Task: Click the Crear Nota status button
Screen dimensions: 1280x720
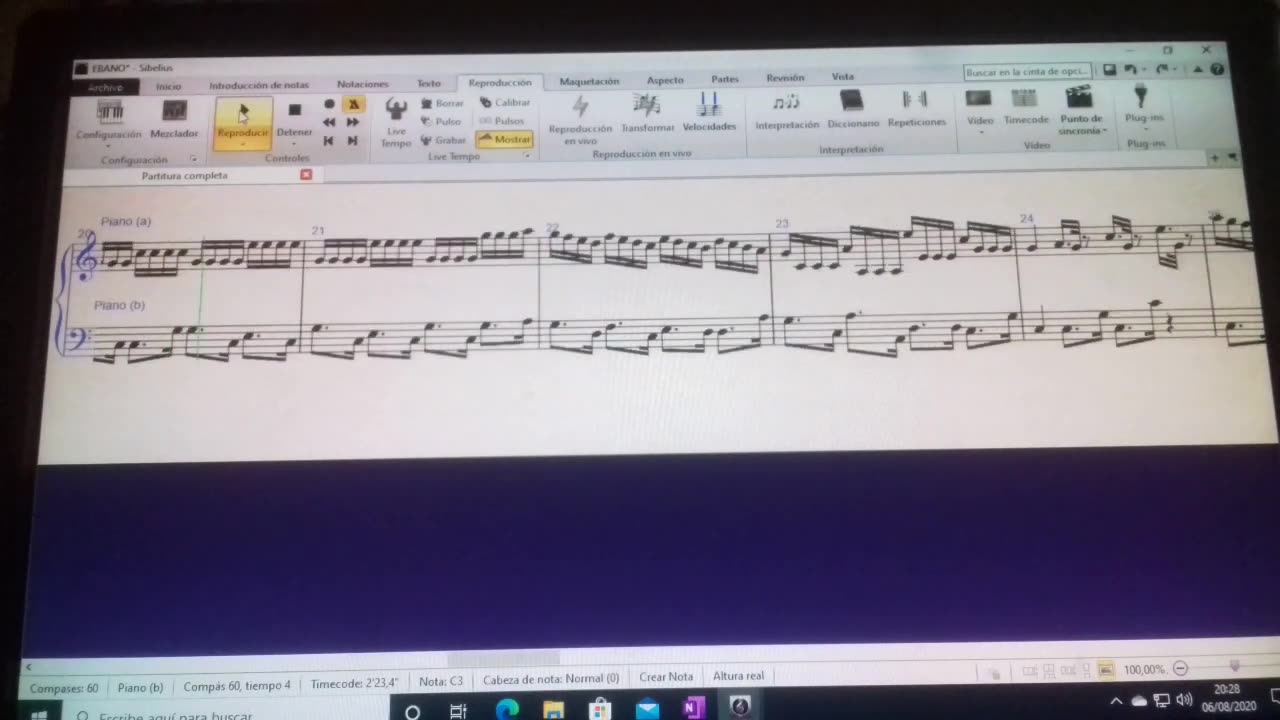Action: point(666,677)
